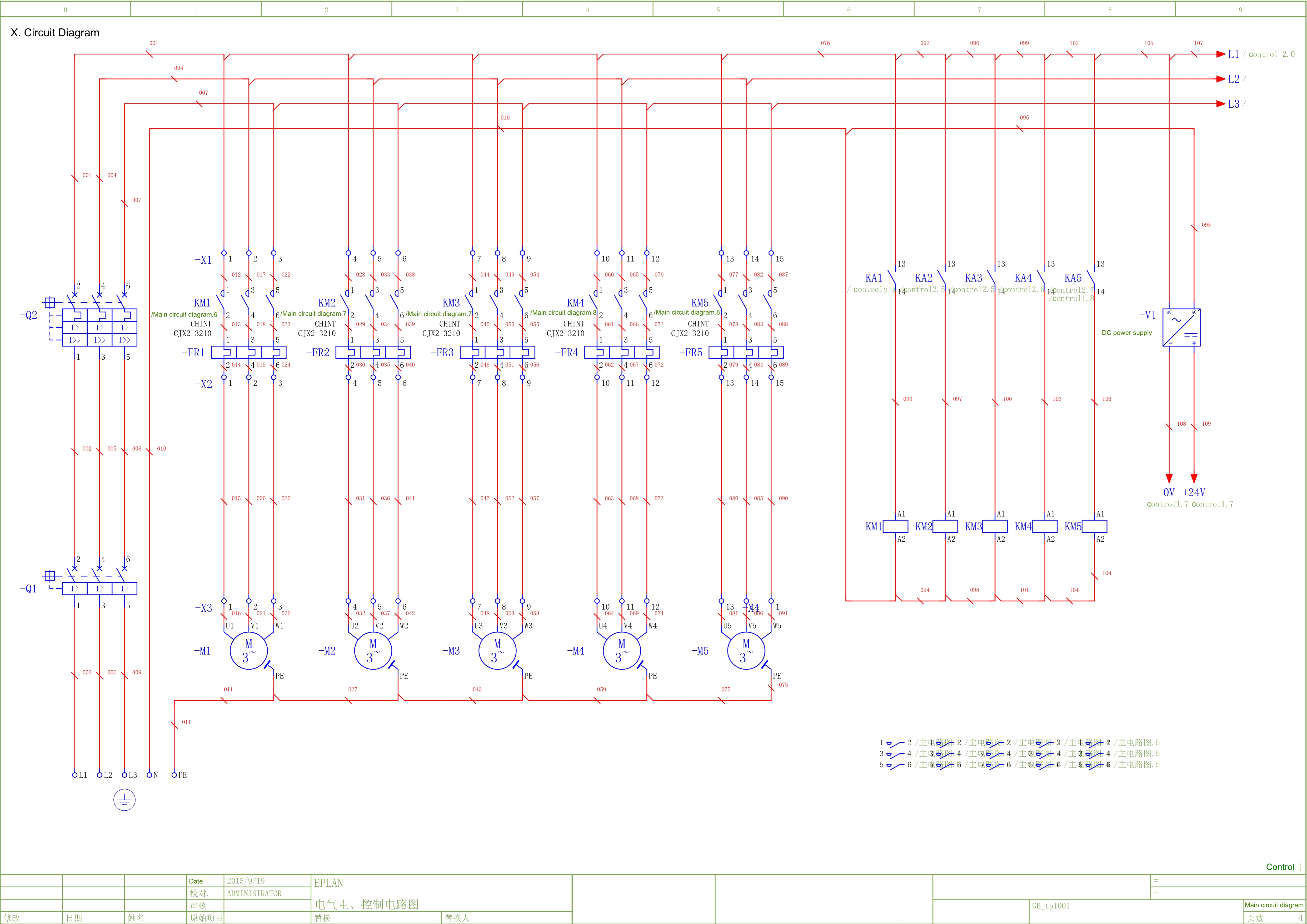
Task: Follow the 'control1.7' reference under +24V
Action: click(x=1213, y=504)
